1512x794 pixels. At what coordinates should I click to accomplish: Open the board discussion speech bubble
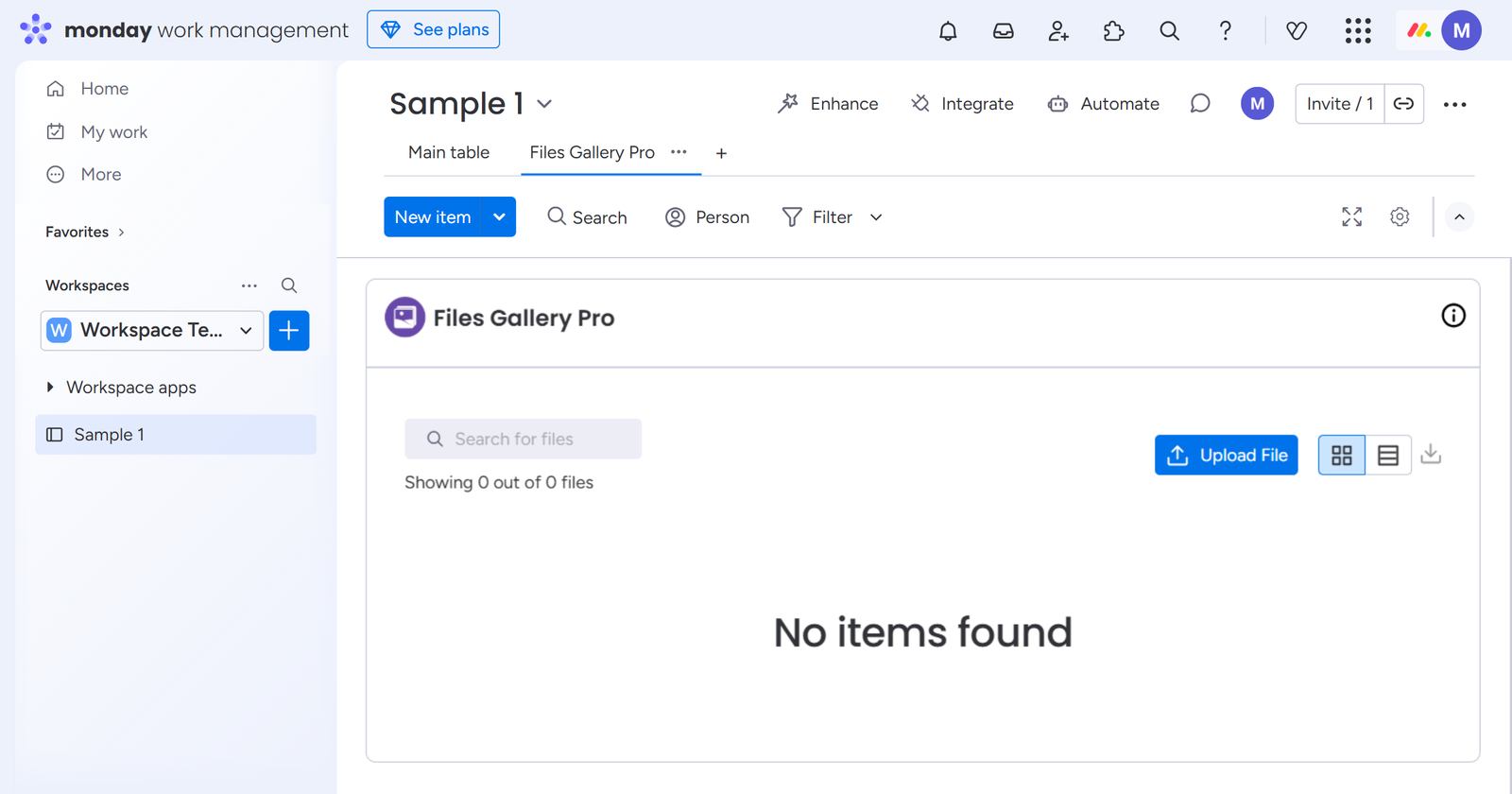(1200, 104)
